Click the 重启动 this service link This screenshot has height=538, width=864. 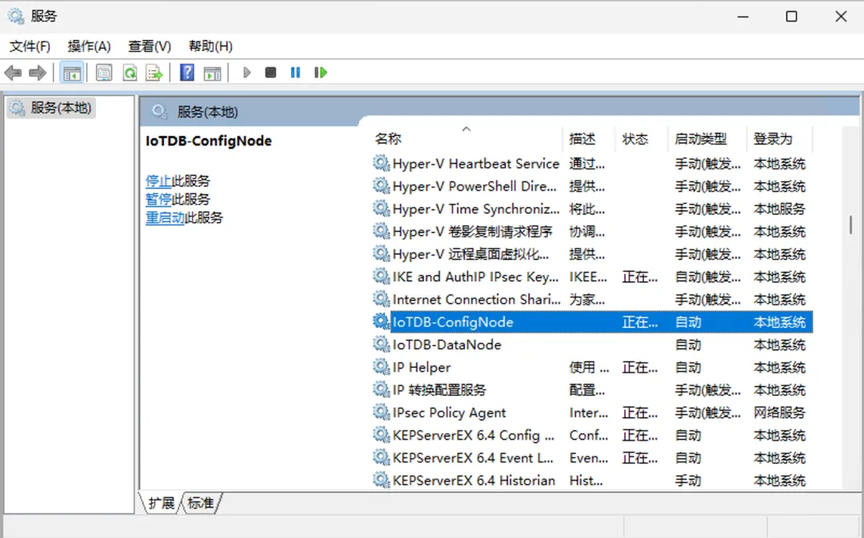(165, 217)
